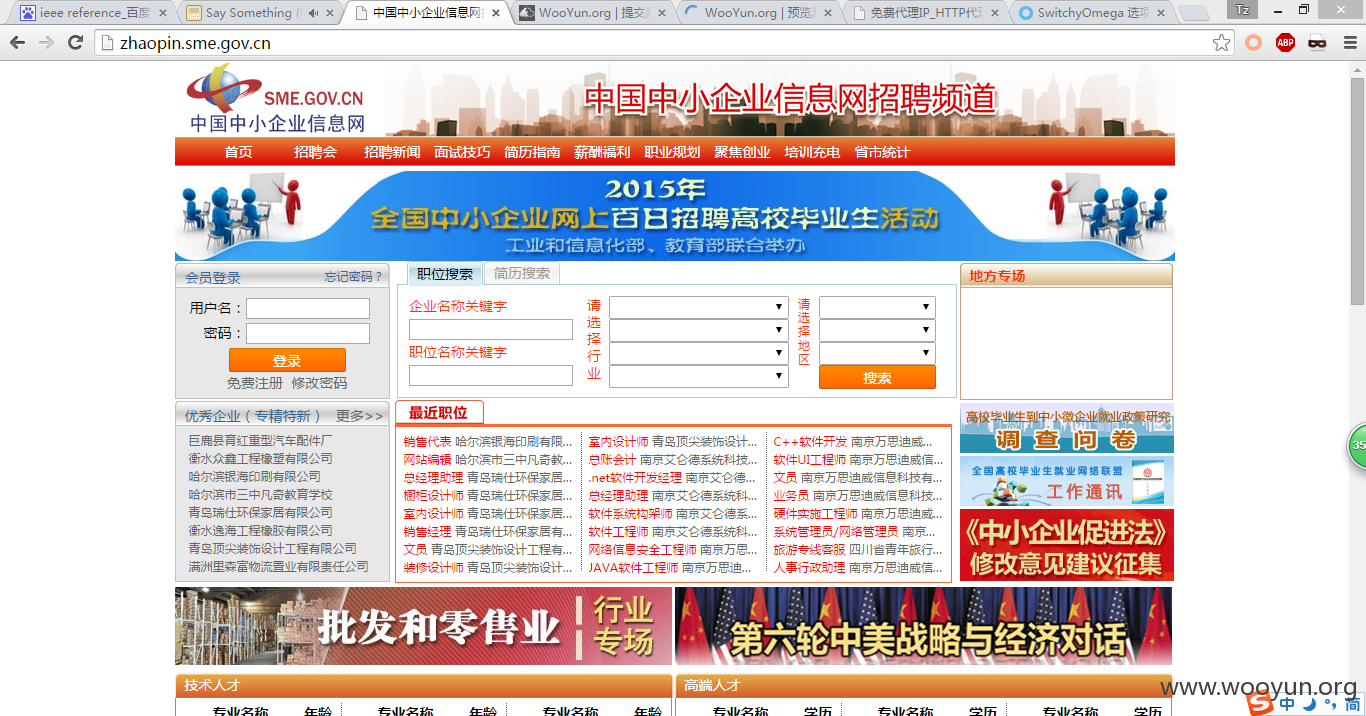Open first 请选择地区 dropdown

[x=877, y=307]
